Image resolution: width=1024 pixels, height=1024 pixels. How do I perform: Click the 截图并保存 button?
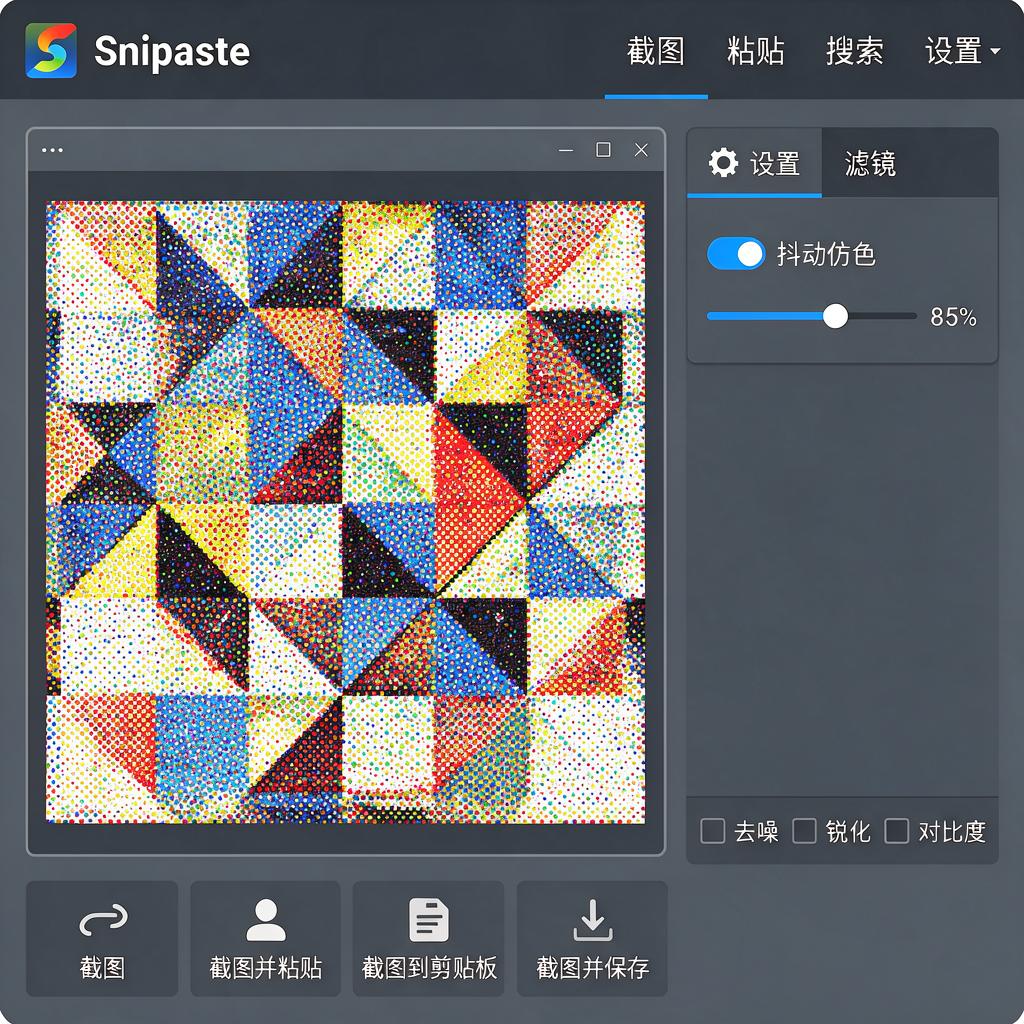tap(592, 938)
